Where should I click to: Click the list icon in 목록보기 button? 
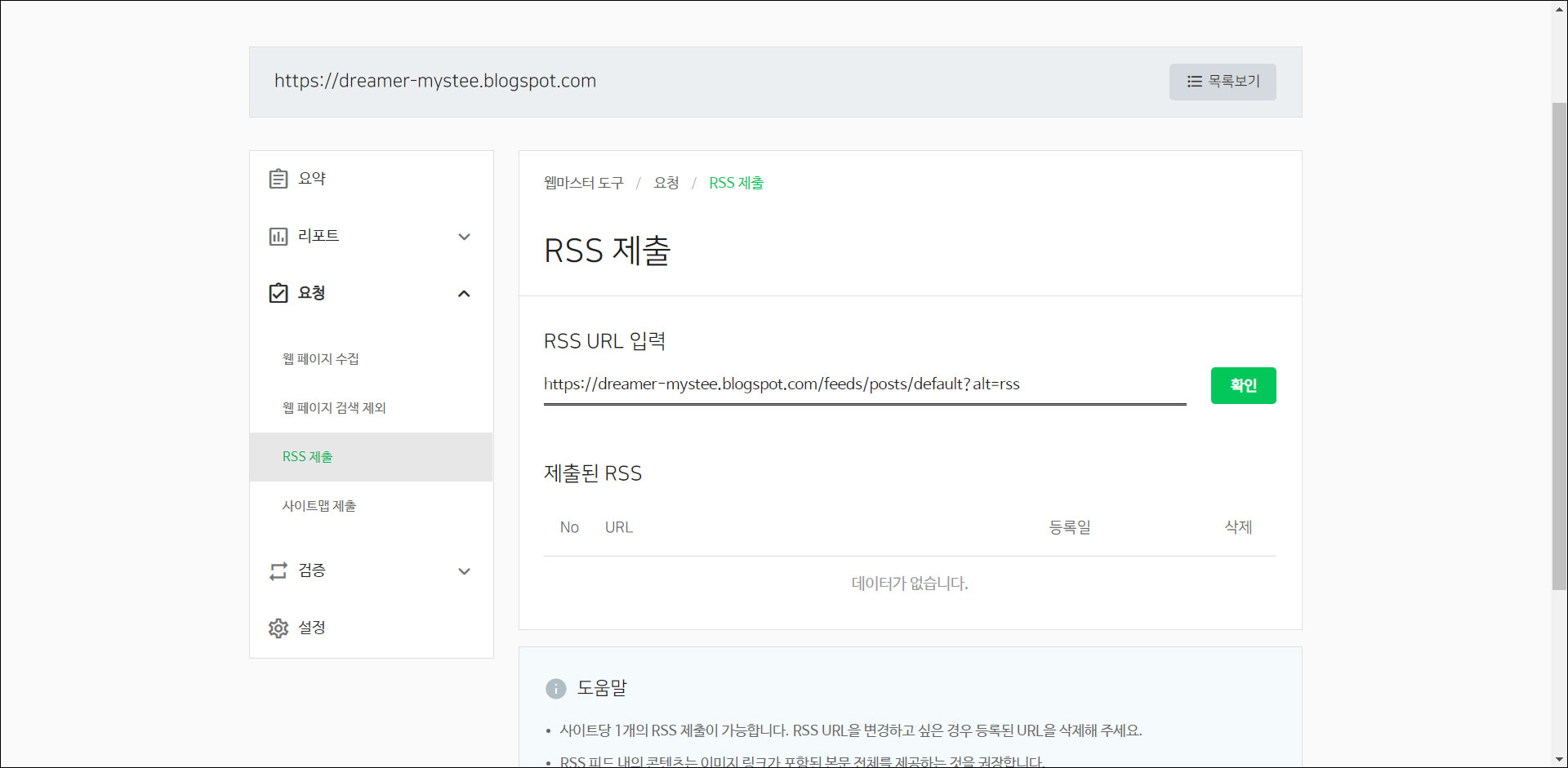pyautogui.click(x=1195, y=82)
